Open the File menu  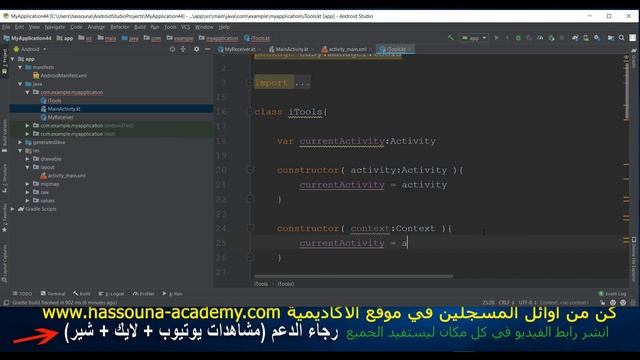tap(6, 27)
